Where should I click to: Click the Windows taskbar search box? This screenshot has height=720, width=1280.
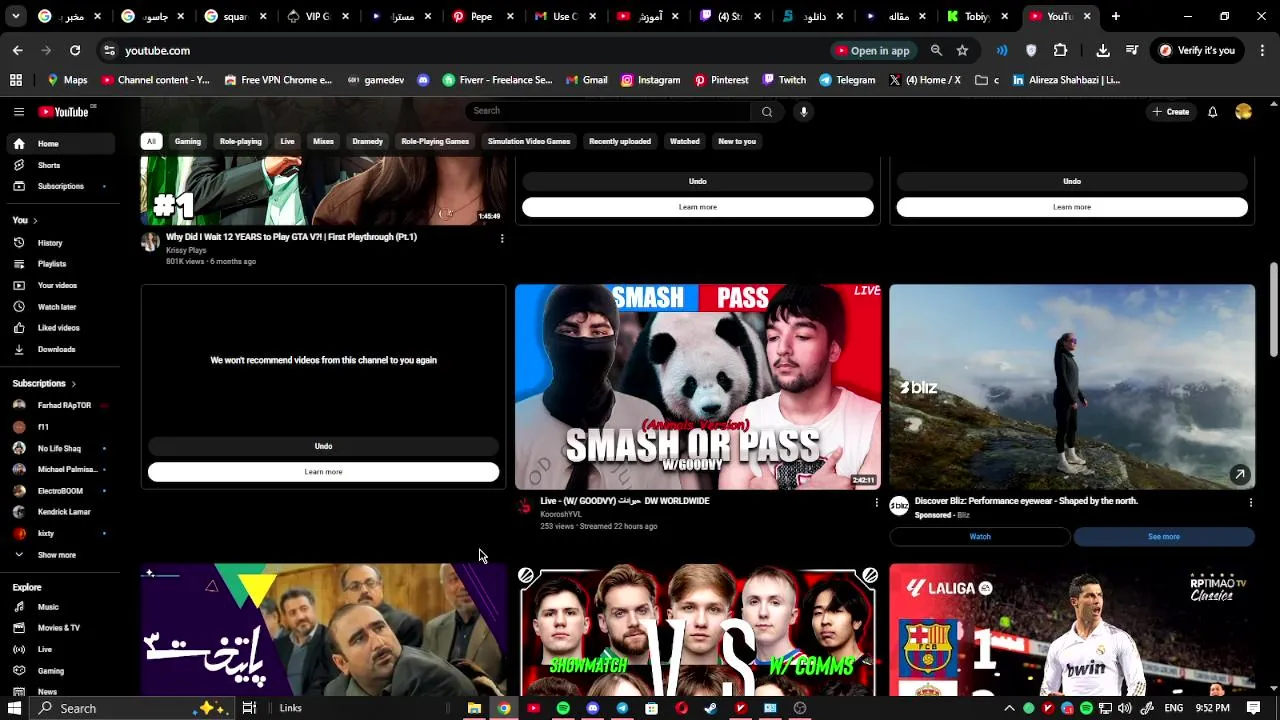(131, 708)
